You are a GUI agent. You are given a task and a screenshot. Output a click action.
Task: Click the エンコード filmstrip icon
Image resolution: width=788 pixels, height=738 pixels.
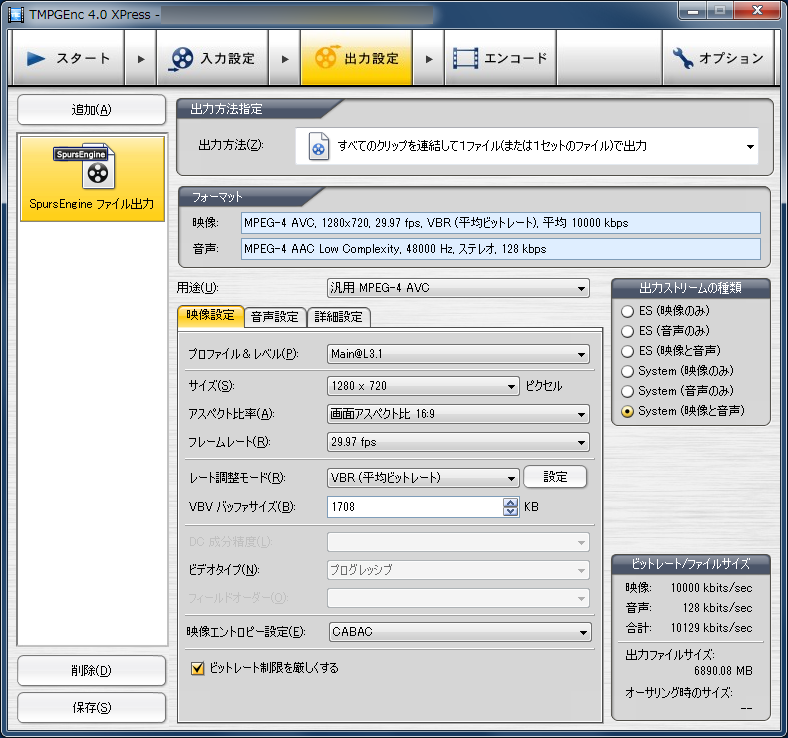pyautogui.click(x=465, y=58)
